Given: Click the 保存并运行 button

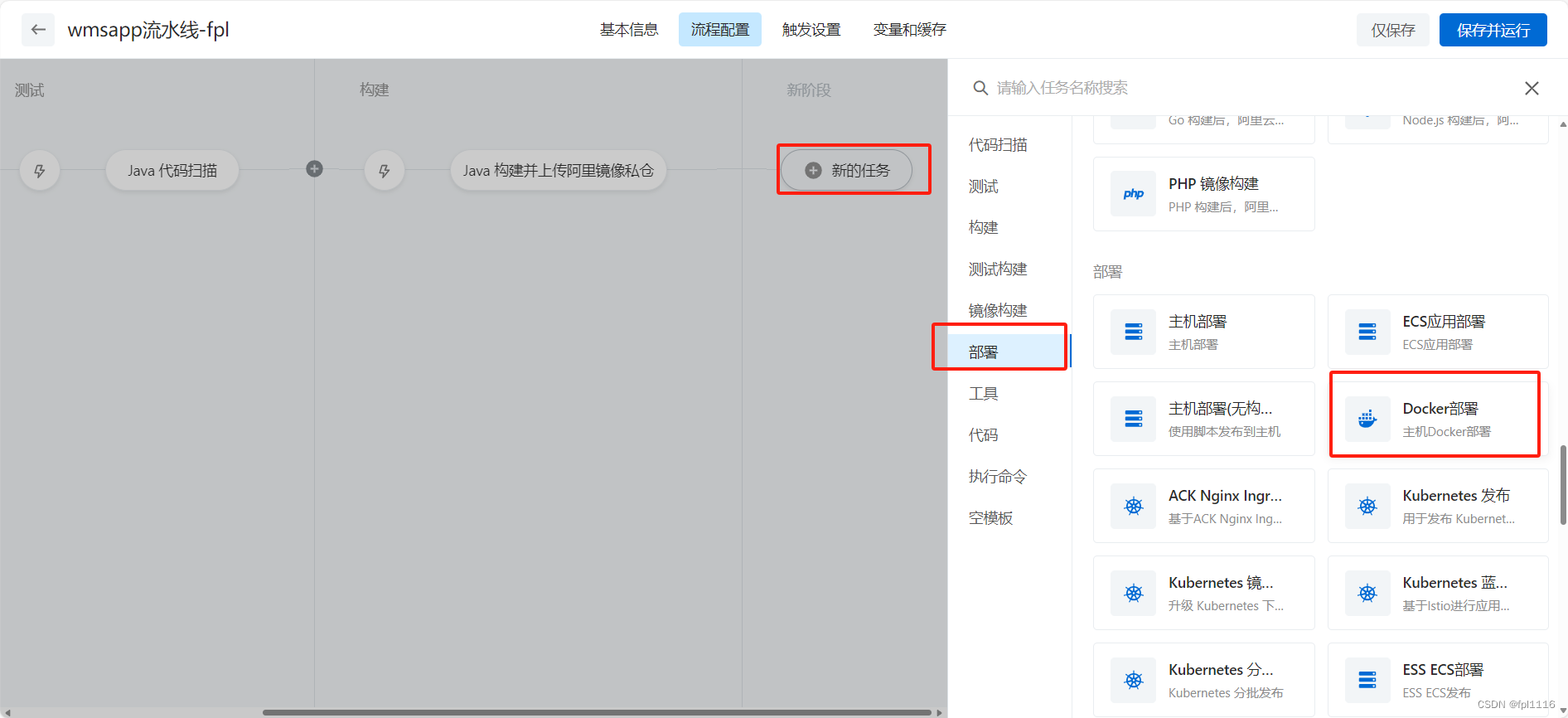Looking at the screenshot, I should pyautogui.click(x=1493, y=30).
